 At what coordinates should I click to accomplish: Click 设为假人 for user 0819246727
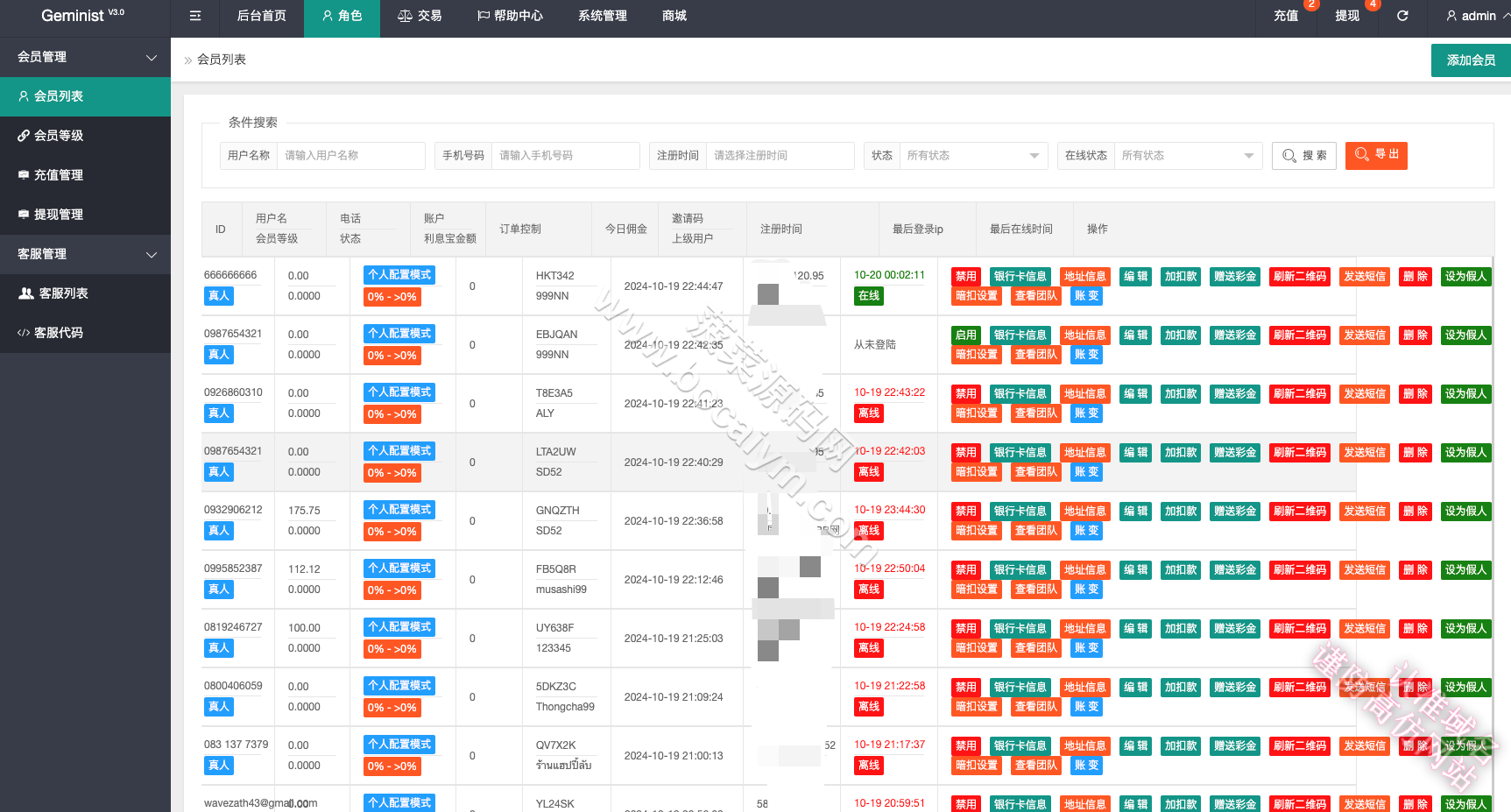pyautogui.click(x=1466, y=629)
